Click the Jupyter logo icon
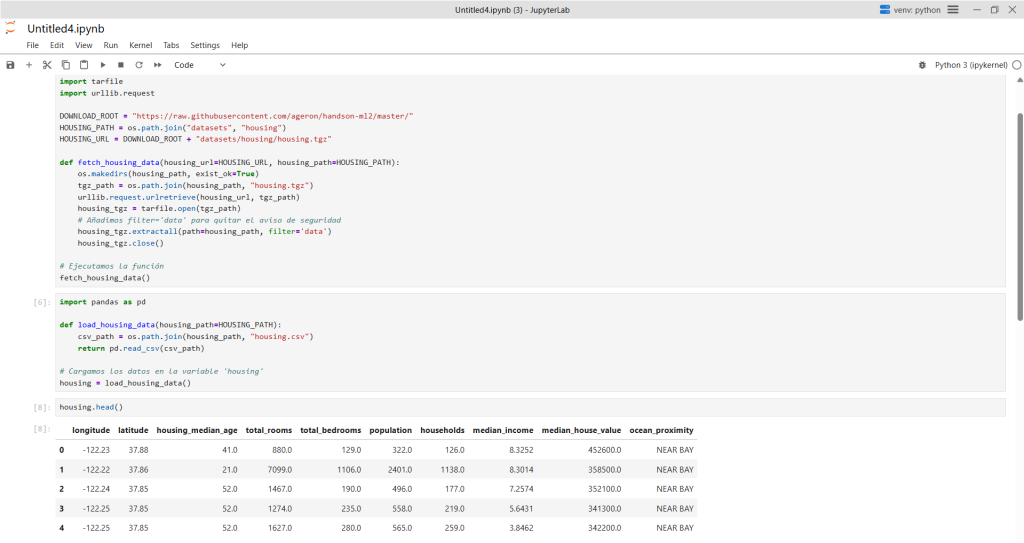Screen dimensions: 1024x543 (x=10, y=28)
